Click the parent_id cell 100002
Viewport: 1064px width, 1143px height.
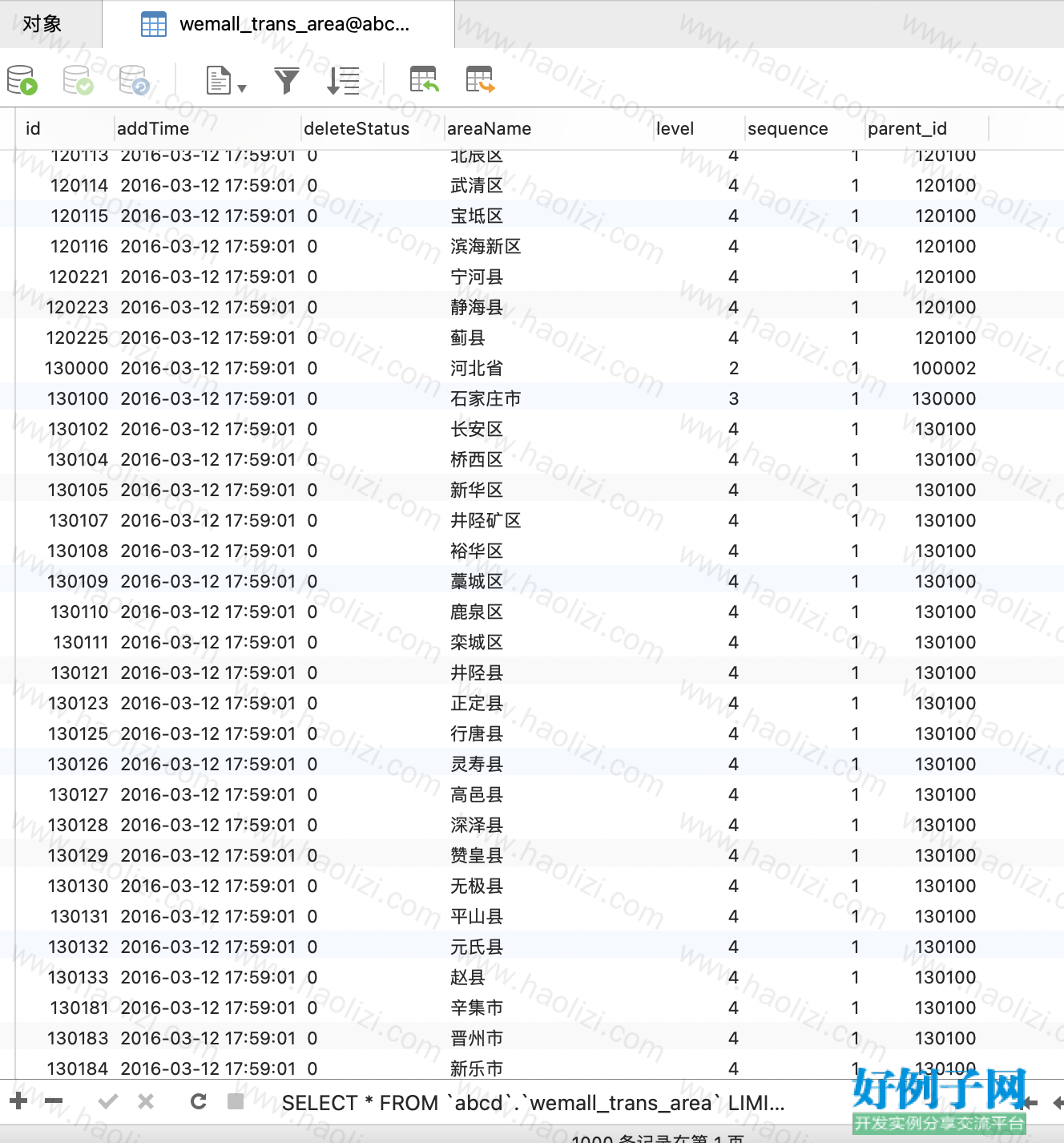(944, 368)
